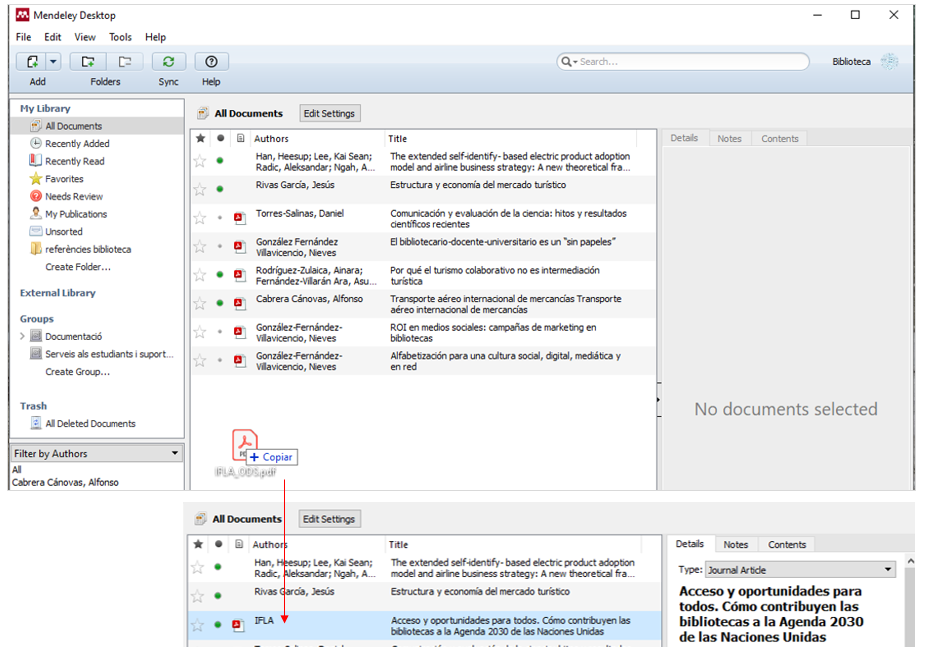
Task: Click the Sync toolbar icon
Action: [x=169, y=61]
